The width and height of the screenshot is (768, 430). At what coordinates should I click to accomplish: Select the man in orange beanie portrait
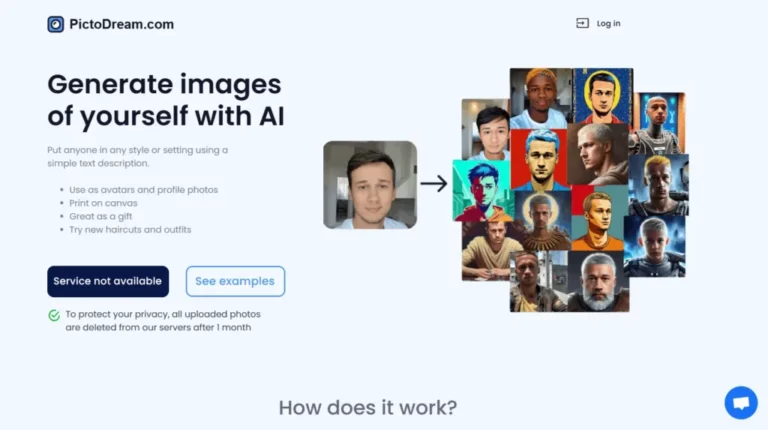pyautogui.click(x=541, y=98)
